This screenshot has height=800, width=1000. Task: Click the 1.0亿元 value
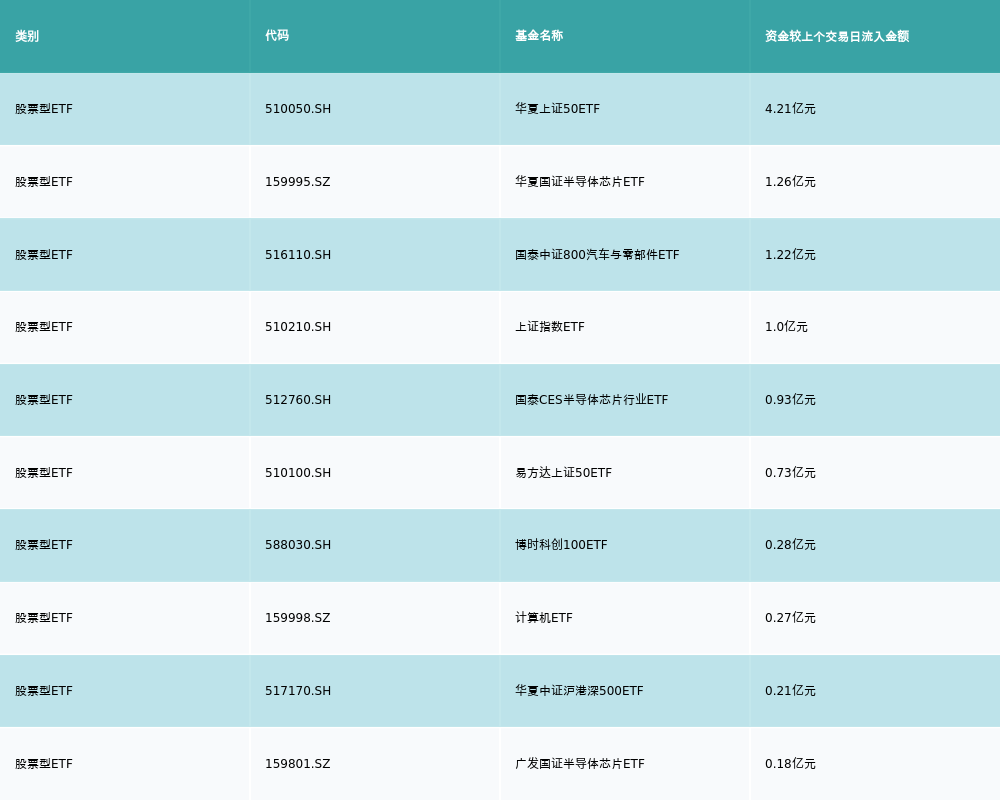[786, 327]
